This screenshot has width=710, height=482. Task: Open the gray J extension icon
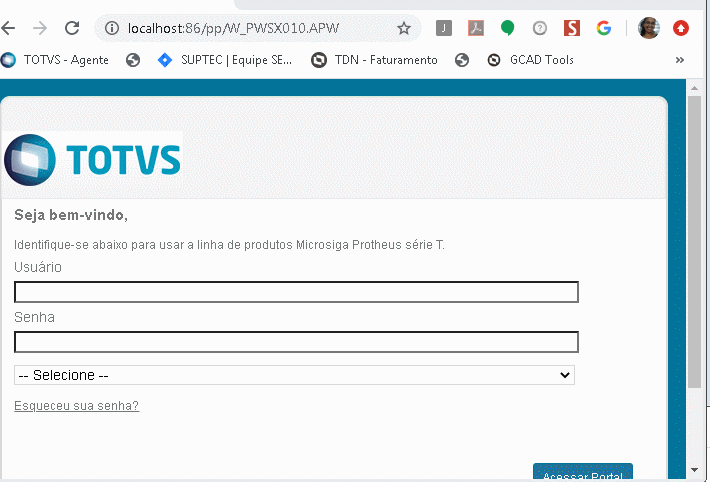[x=444, y=28]
